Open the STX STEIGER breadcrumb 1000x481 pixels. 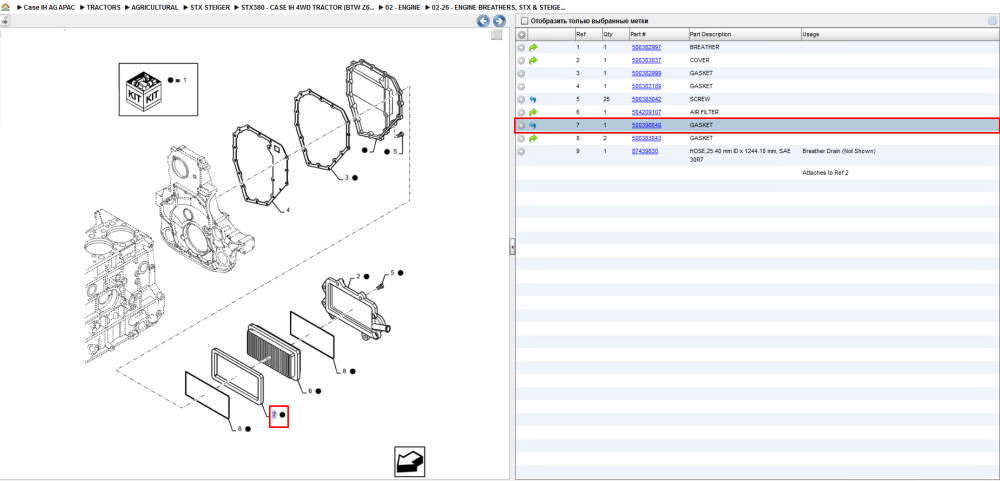click(x=210, y=7)
